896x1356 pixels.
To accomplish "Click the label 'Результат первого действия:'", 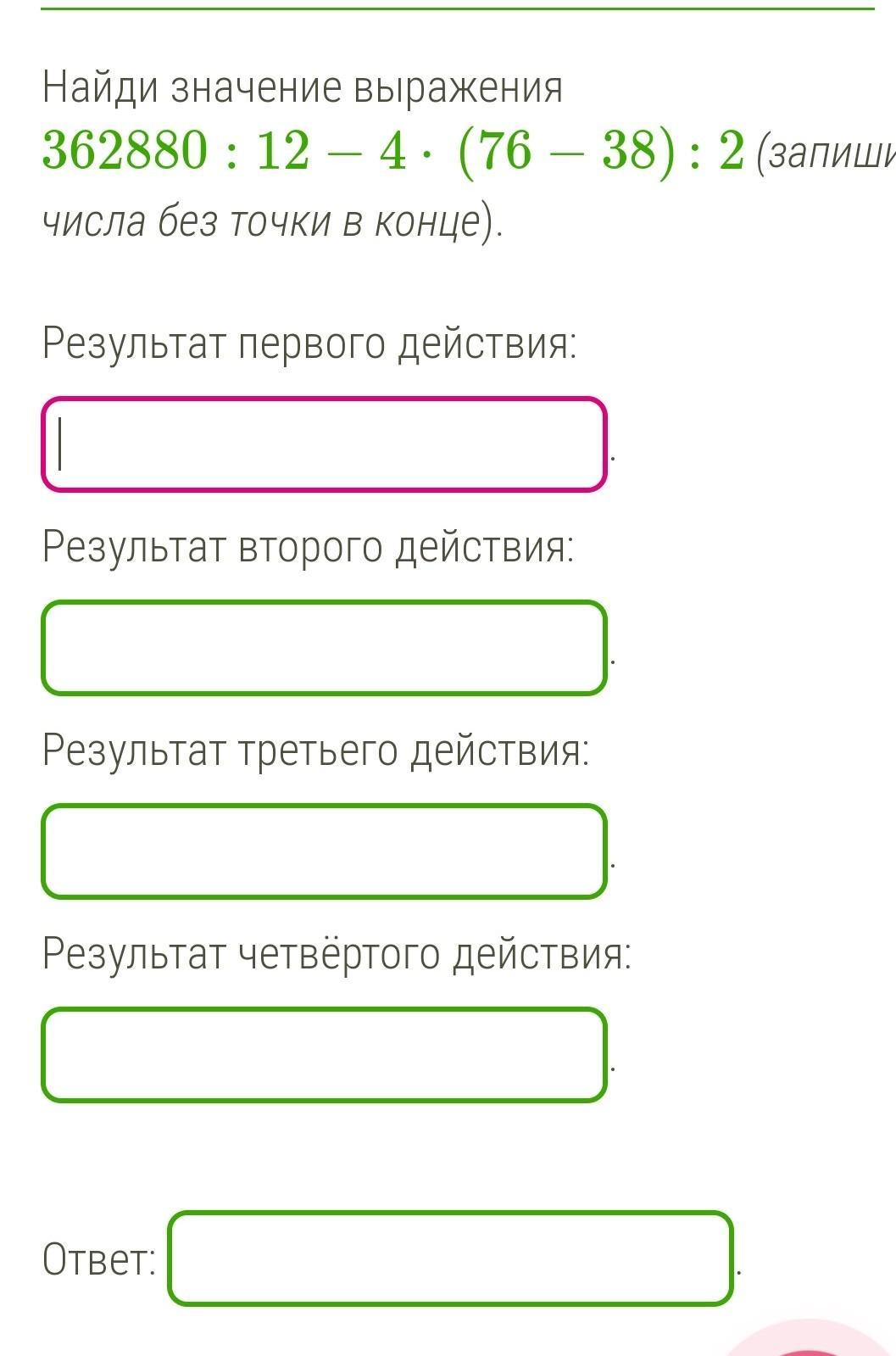I will click(x=309, y=344).
